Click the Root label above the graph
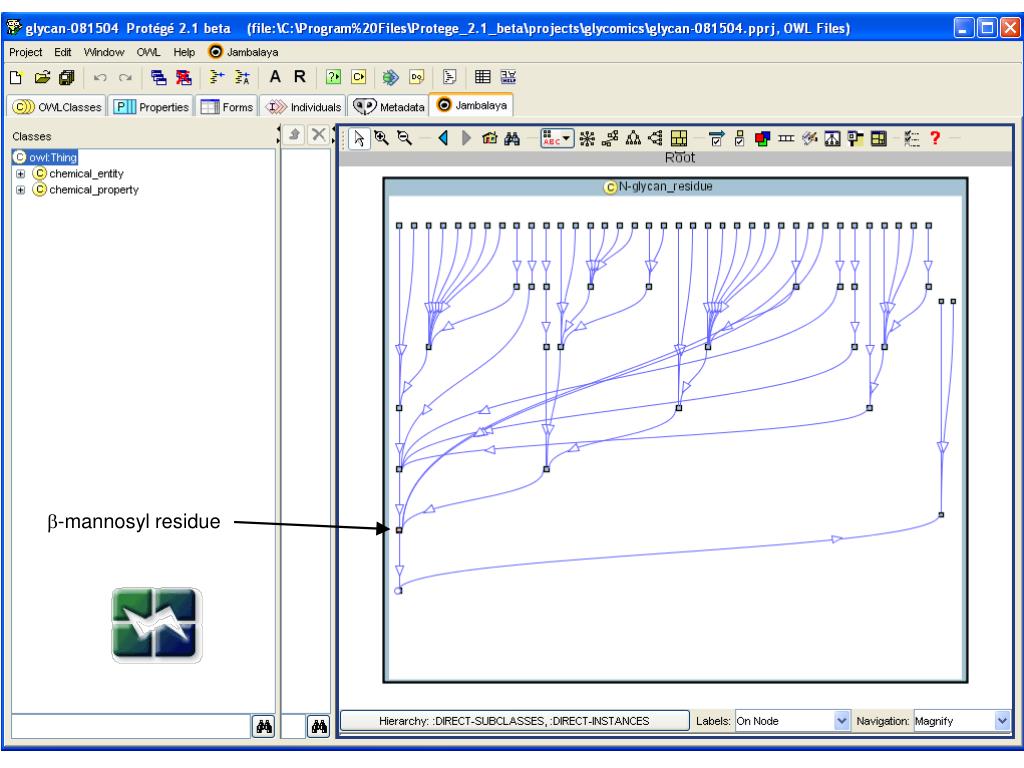The image size is (1024, 768). pos(680,157)
